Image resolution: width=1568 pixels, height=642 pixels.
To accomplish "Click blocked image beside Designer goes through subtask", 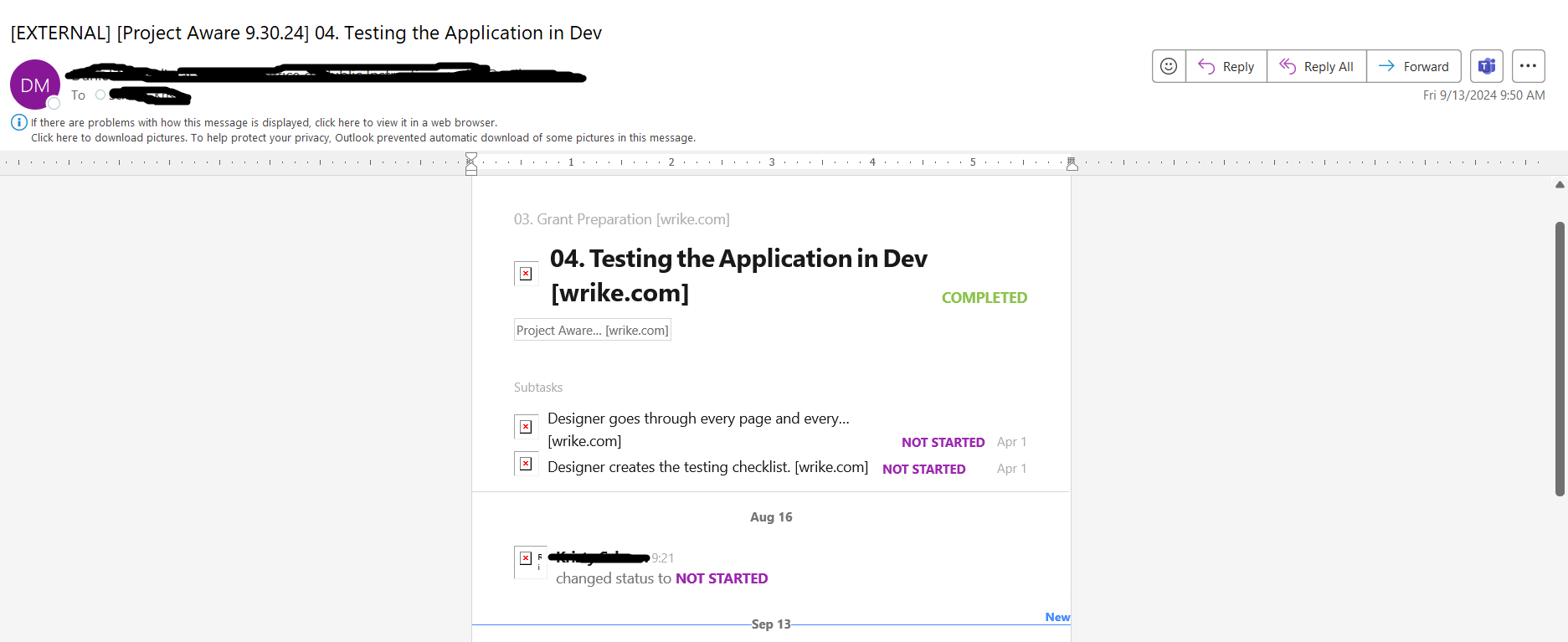I will coord(526,427).
